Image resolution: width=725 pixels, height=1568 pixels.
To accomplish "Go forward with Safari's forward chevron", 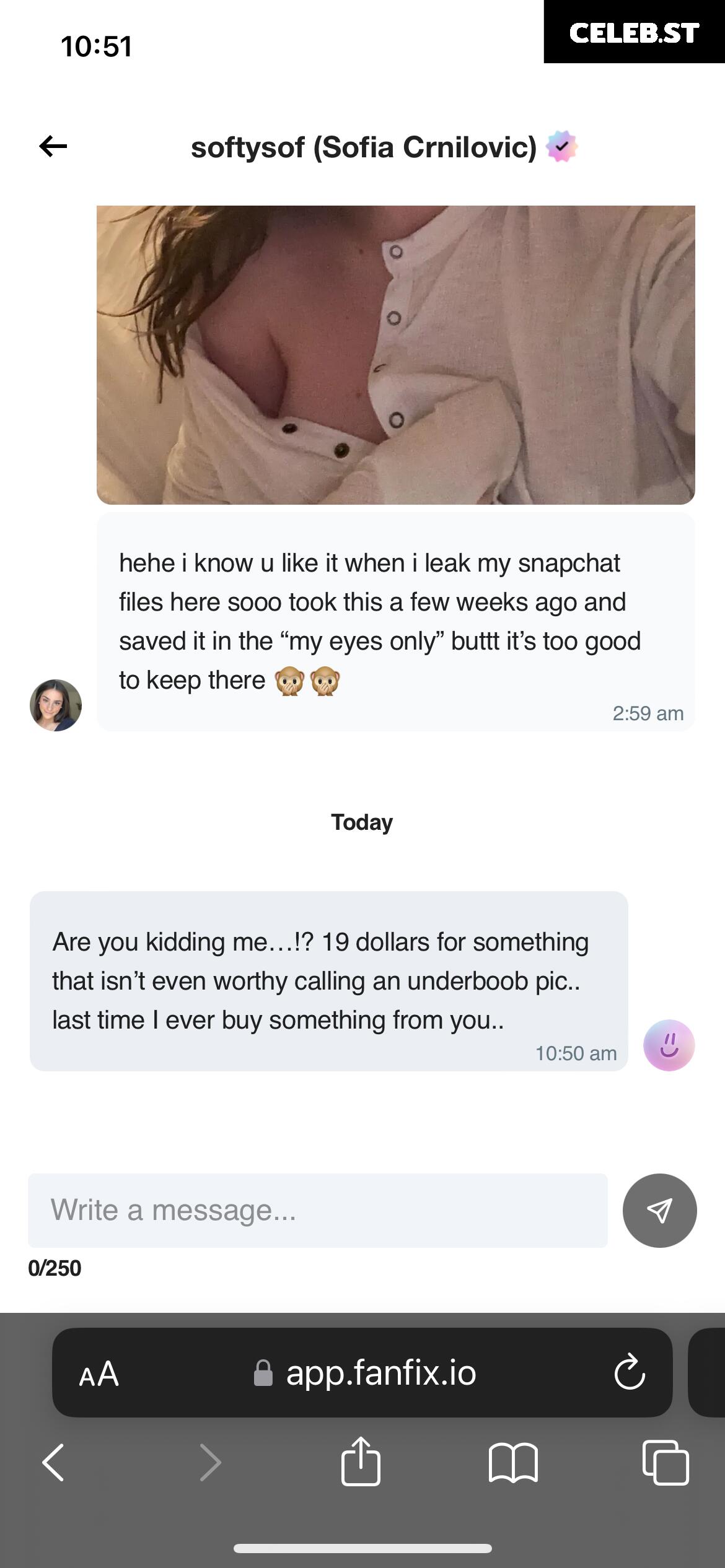I will pyautogui.click(x=210, y=1463).
